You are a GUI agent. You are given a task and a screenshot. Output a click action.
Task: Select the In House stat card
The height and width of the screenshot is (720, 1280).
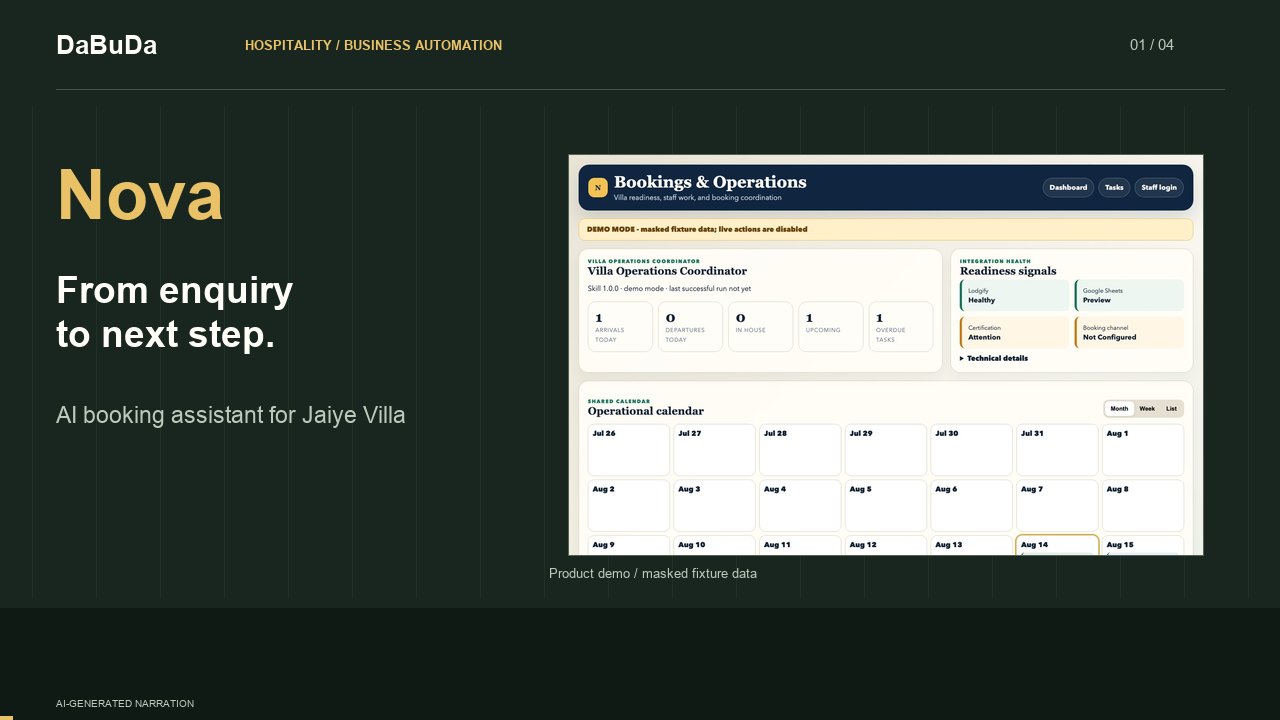(760, 327)
